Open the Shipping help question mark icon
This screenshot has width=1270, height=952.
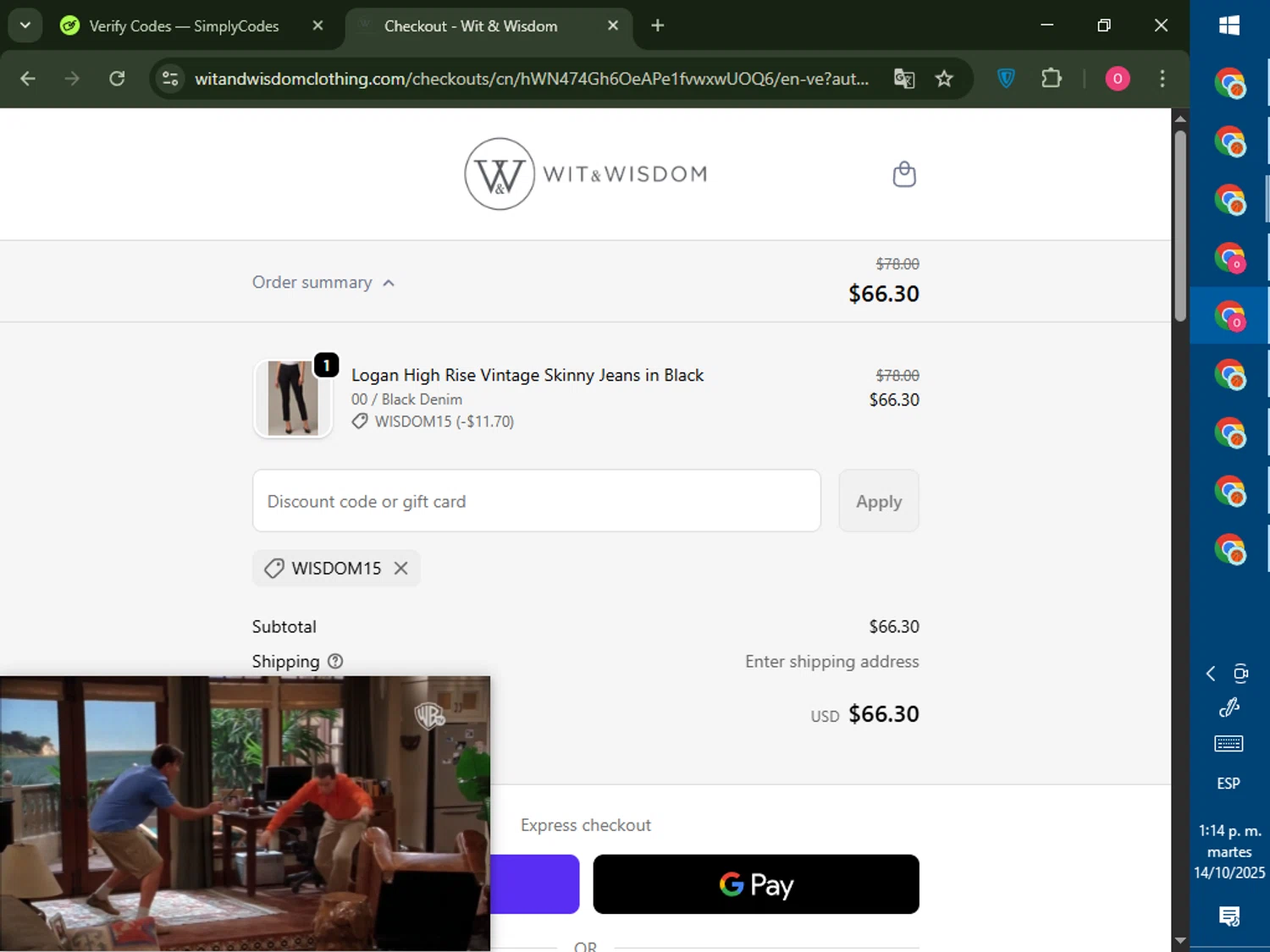point(335,662)
